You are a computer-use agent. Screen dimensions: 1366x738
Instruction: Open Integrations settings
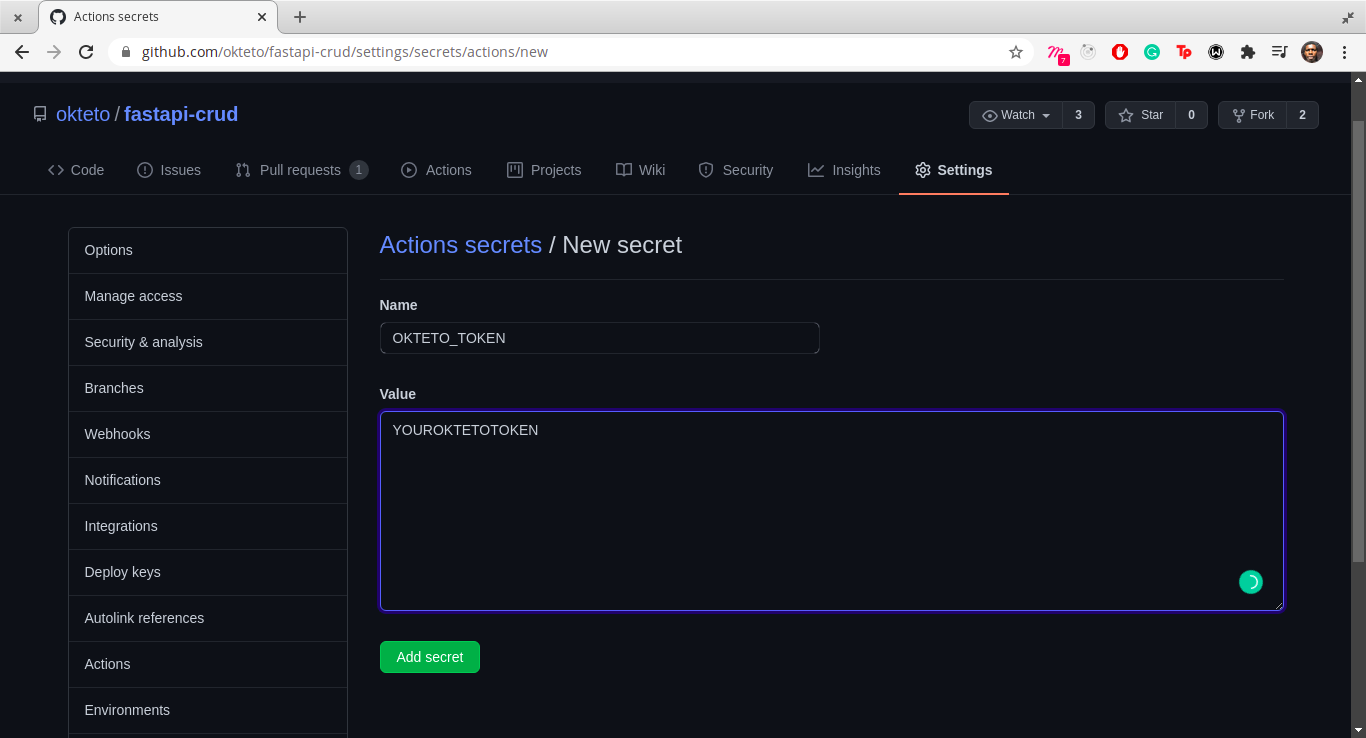(208, 526)
